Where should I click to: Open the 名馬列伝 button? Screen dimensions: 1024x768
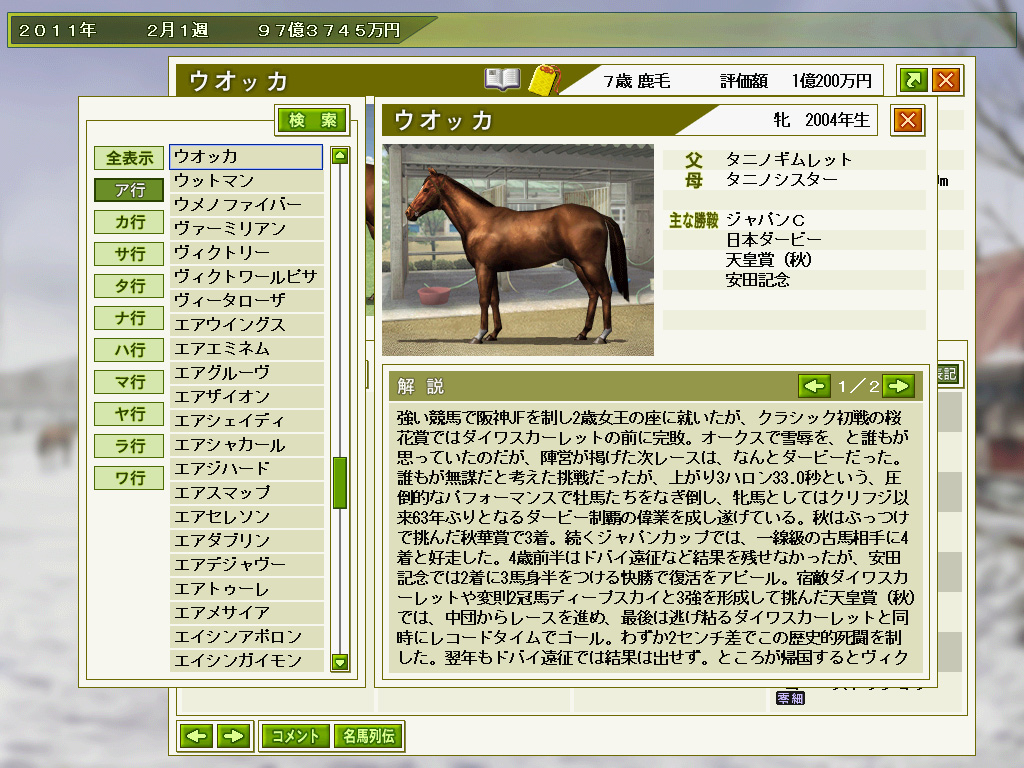(369, 736)
